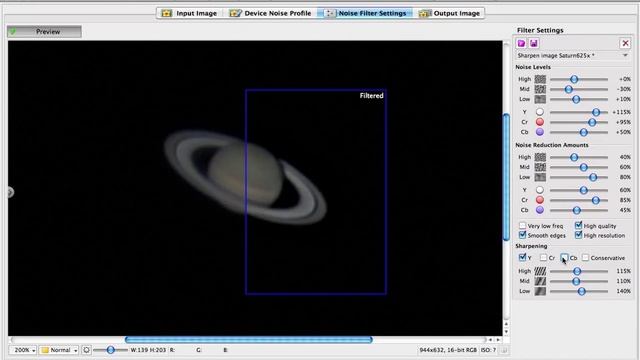
Task: Click the Noise Reduction Amounts High pattern icon
Action: (540, 157)
